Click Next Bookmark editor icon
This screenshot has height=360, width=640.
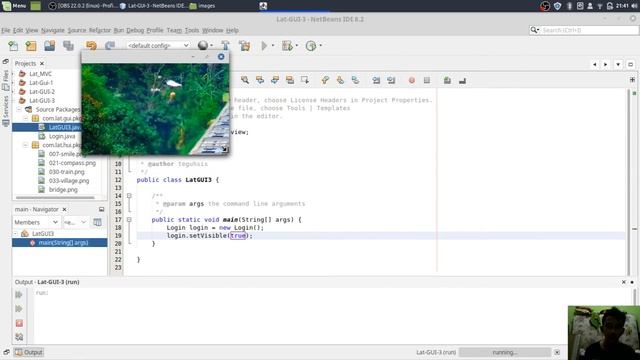pyautogui.click(x=340, y=80)
